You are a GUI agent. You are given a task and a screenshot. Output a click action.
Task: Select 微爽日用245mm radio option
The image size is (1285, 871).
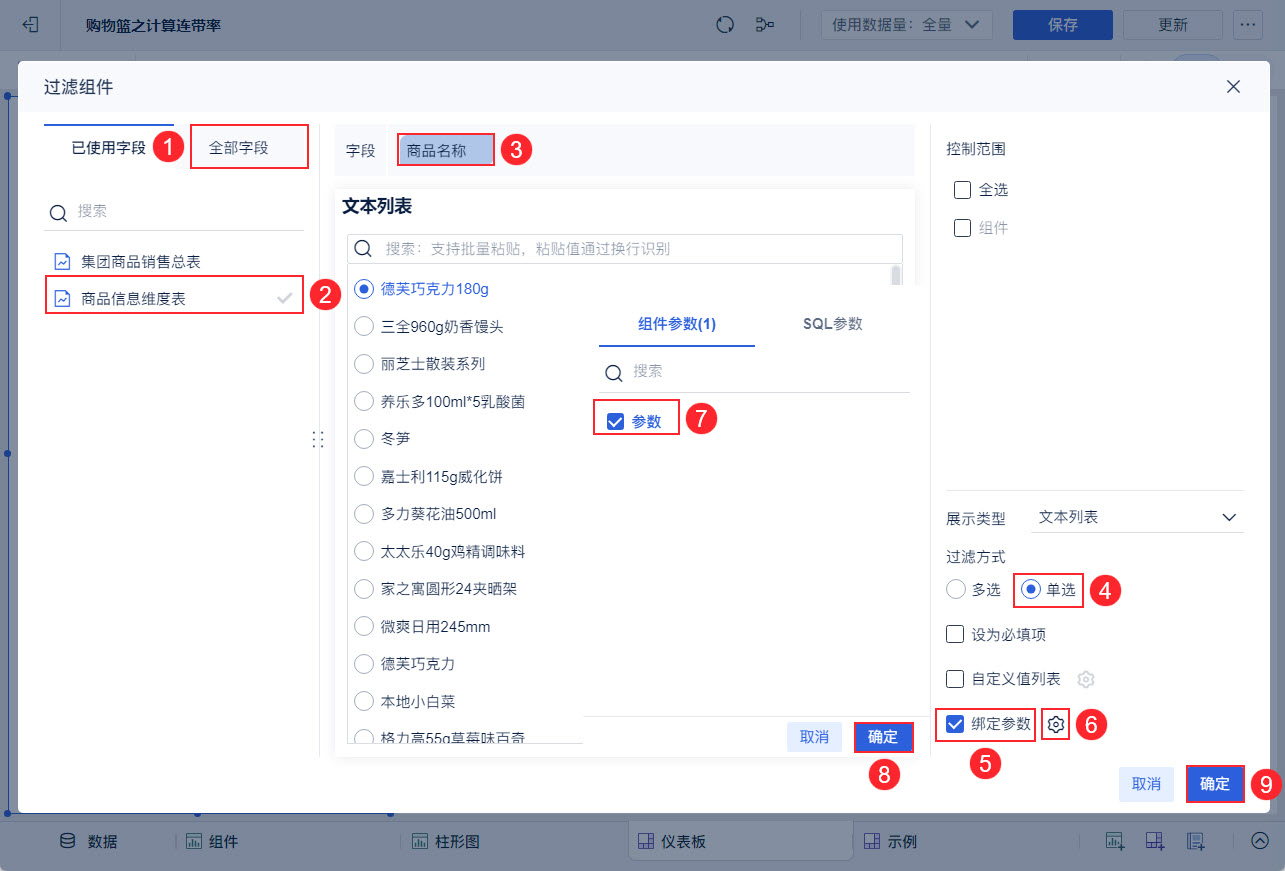364,626
